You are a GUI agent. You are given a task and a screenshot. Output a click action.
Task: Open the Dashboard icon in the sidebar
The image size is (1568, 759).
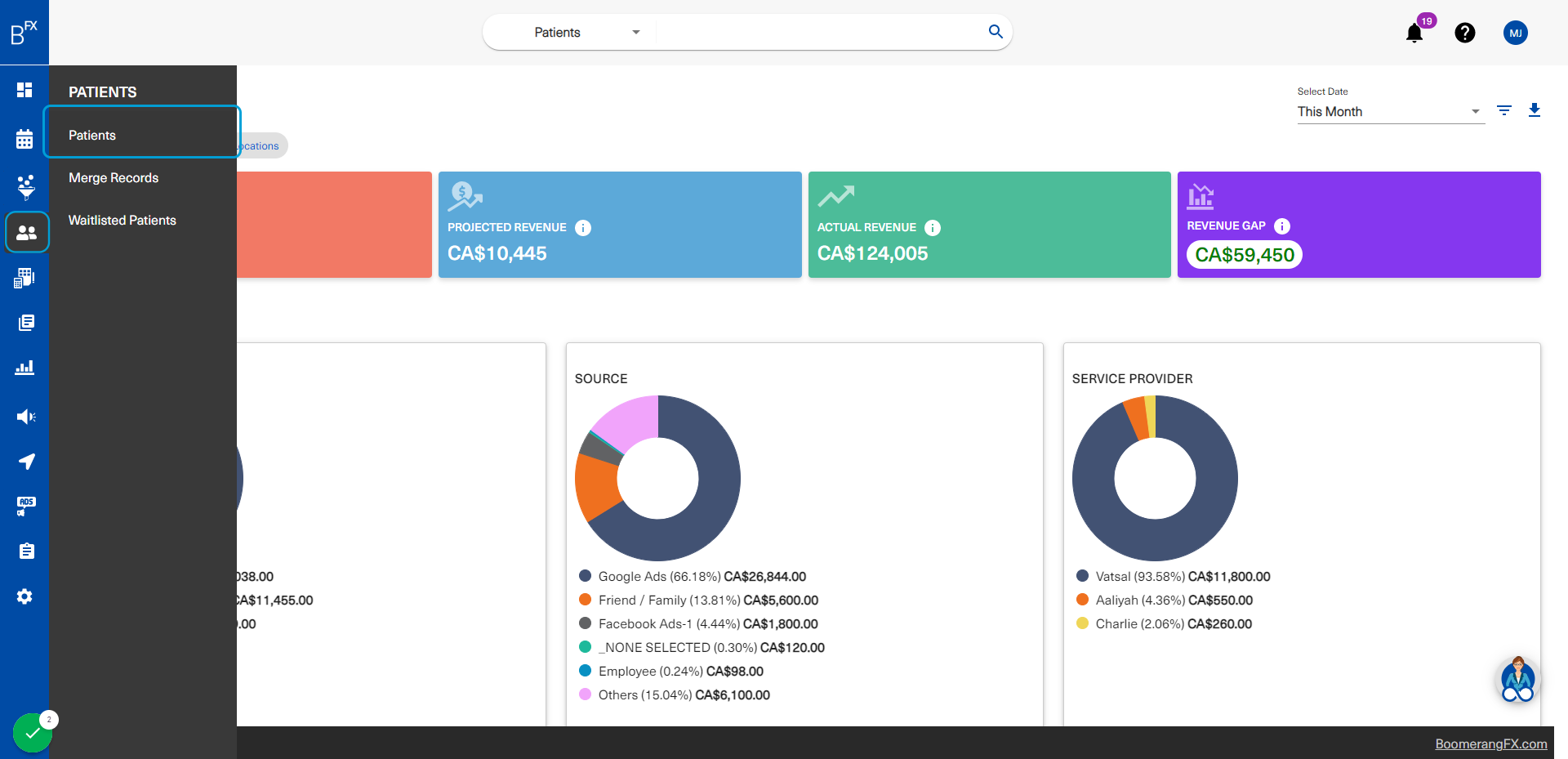pyautogui.click(x=24, y=90)
